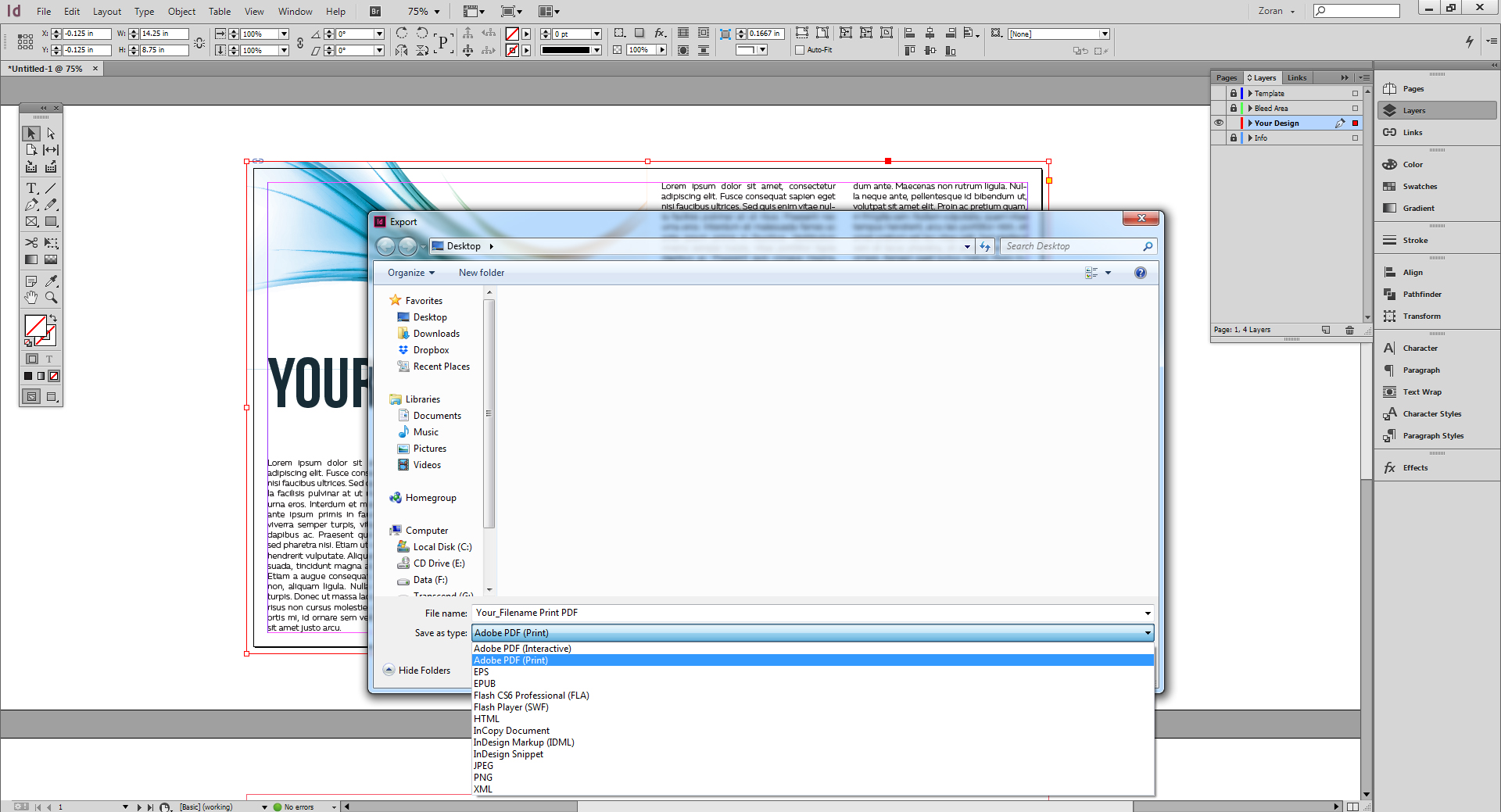Select the Hand tool
The height and width of the screenshot is (812, 1501).
(x=31, y=298)
